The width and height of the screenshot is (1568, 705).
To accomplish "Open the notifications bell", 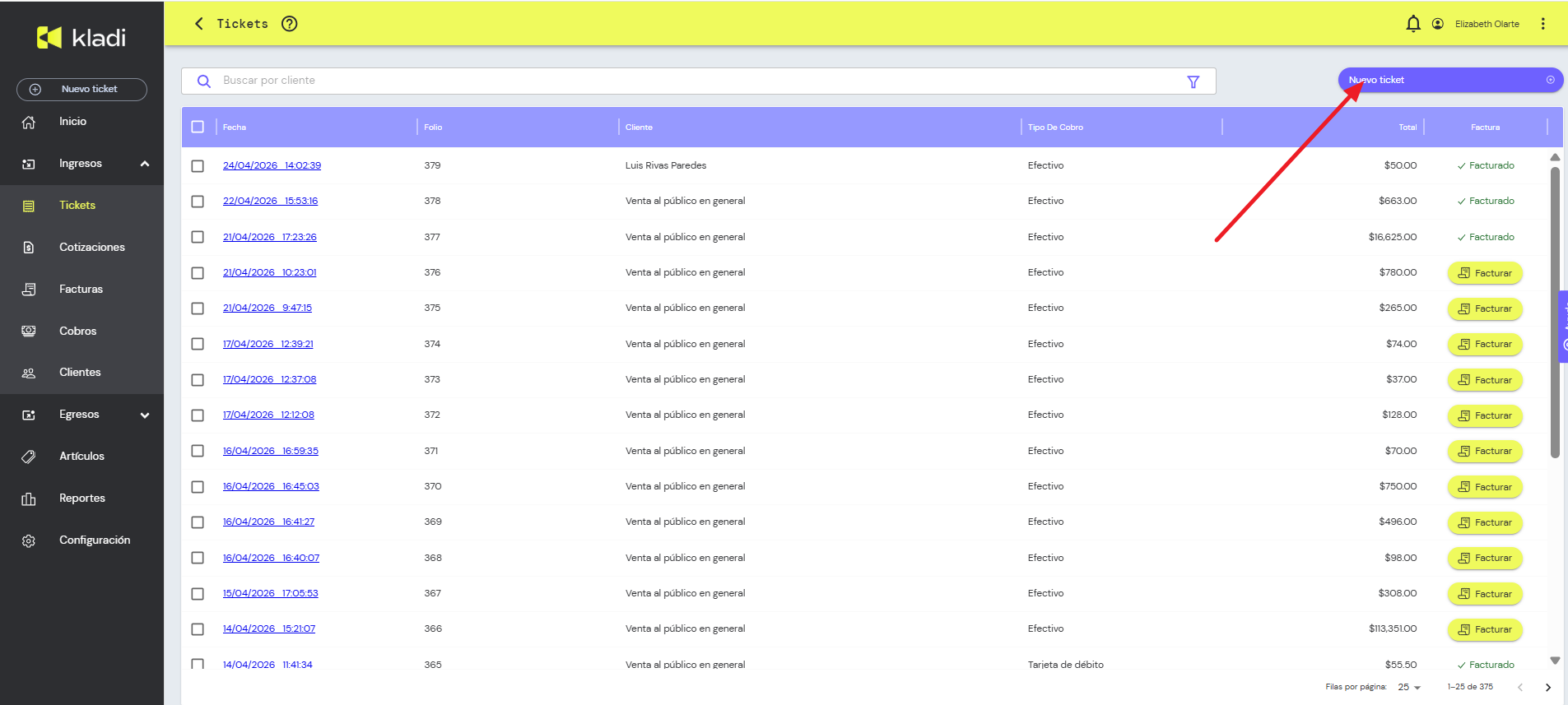I will [1413, 24].
